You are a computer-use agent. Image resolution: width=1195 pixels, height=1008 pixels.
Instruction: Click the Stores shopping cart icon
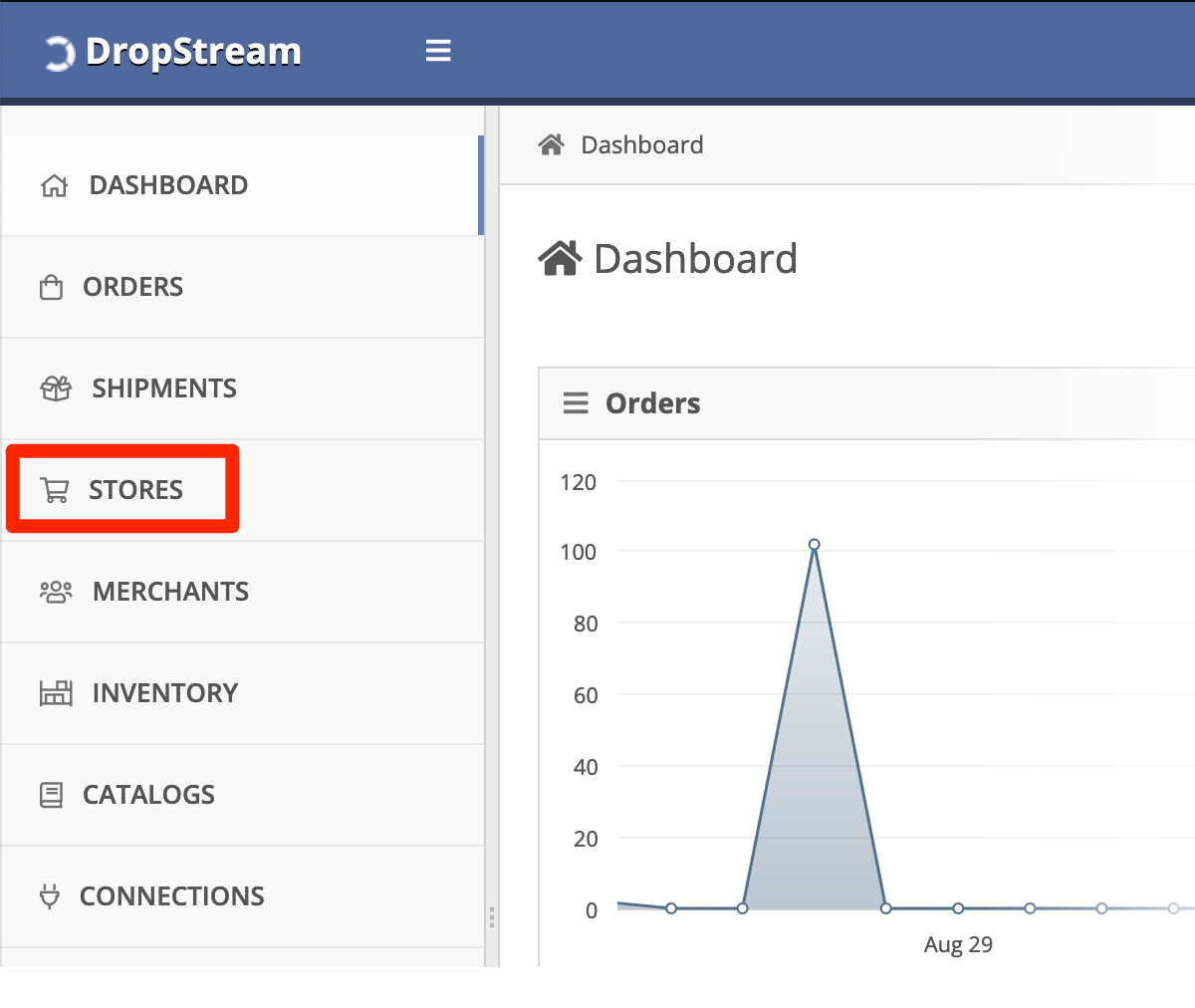tap(54, 490)
